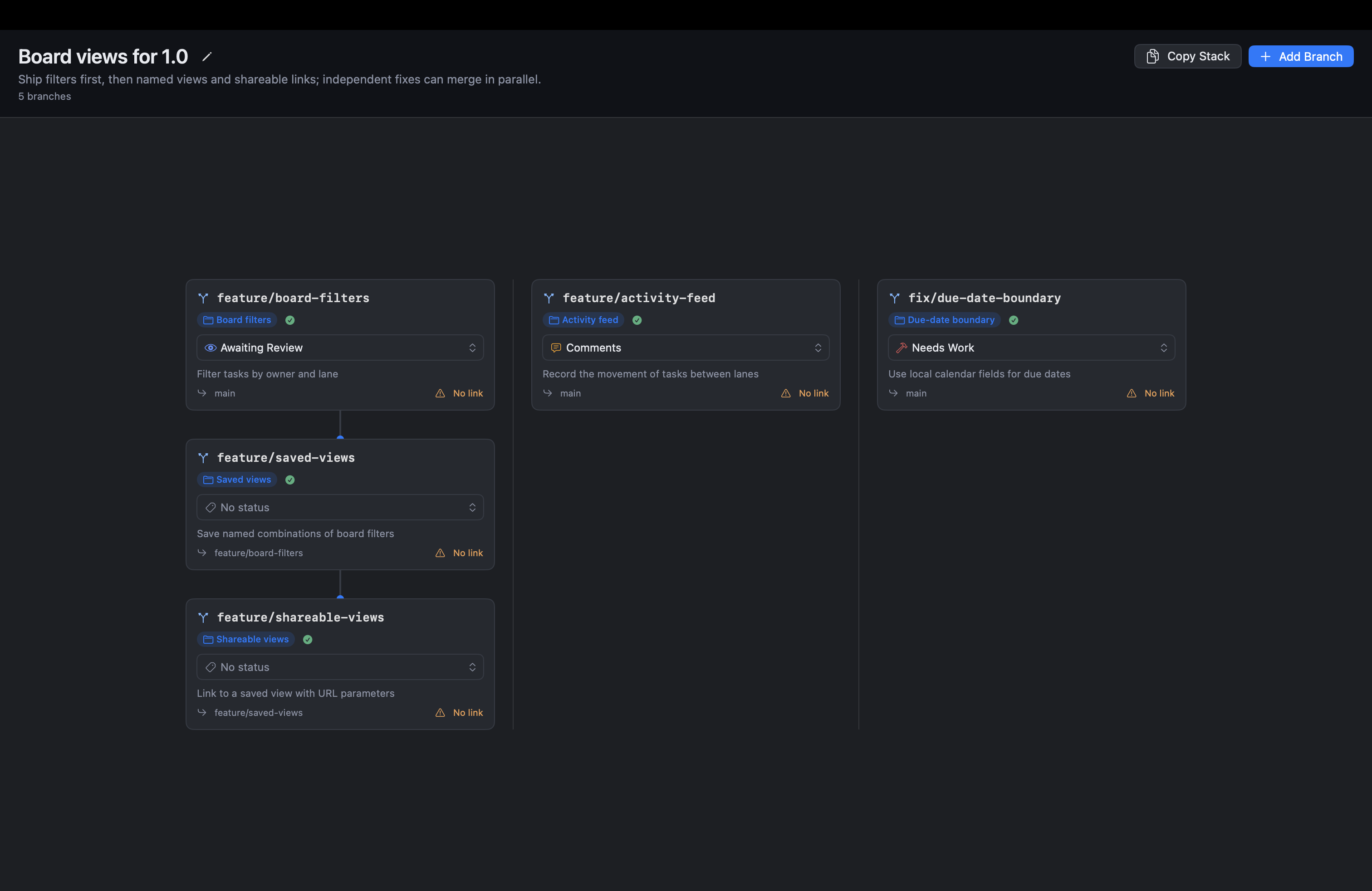Click branch icon on feature/board-filters card
This screenshot has width=1372, height=891.
pos(203,298)
